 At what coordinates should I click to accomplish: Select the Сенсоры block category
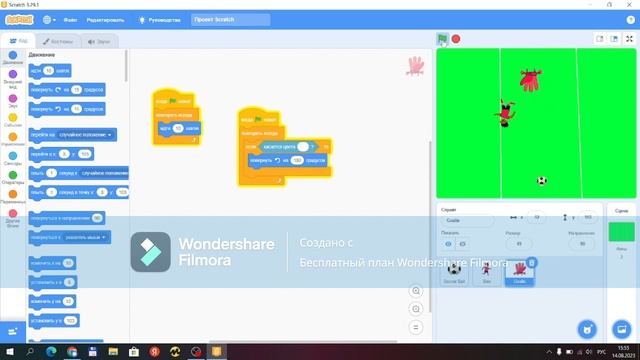pyautogui.click(x=13, y=158)
